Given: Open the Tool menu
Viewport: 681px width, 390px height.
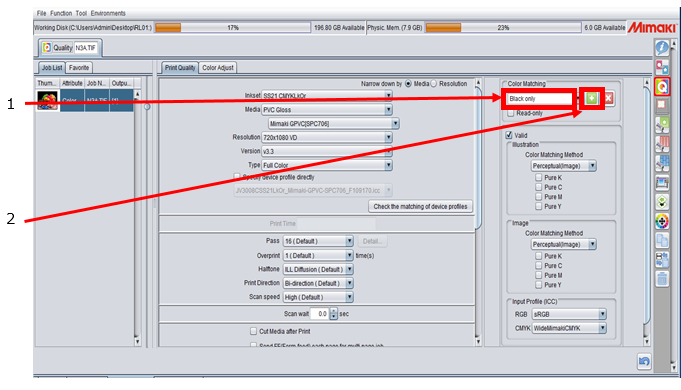Looking at the screenshot, I should 81,13.
